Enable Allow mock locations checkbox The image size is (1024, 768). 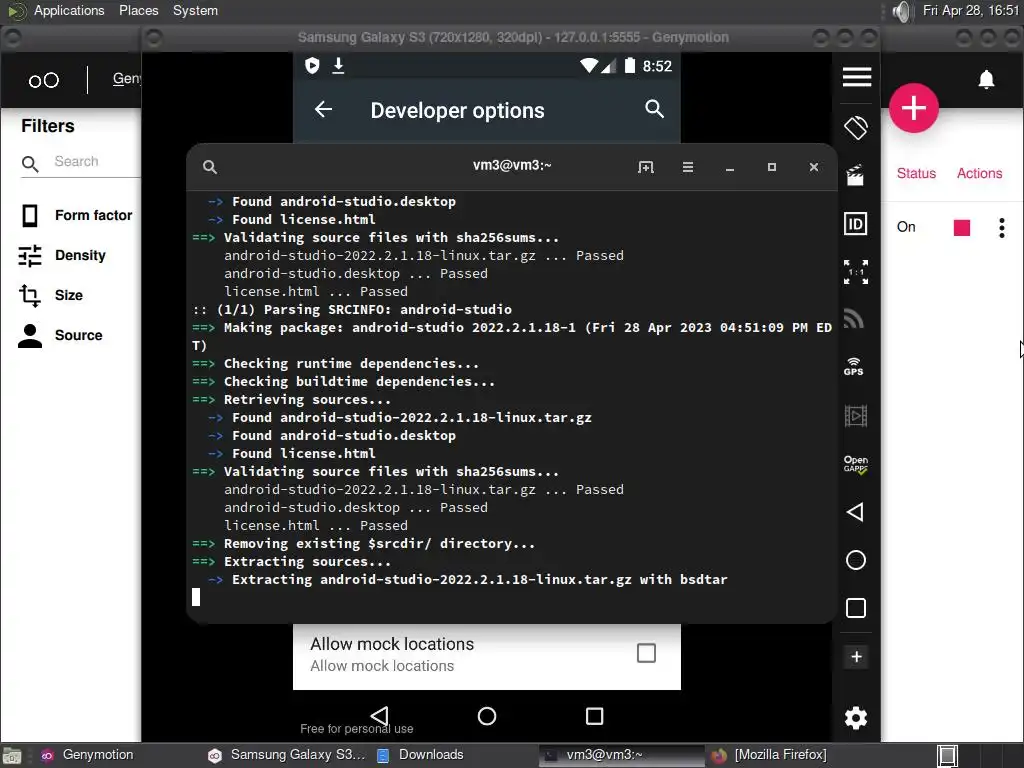(x=646, y=653)
